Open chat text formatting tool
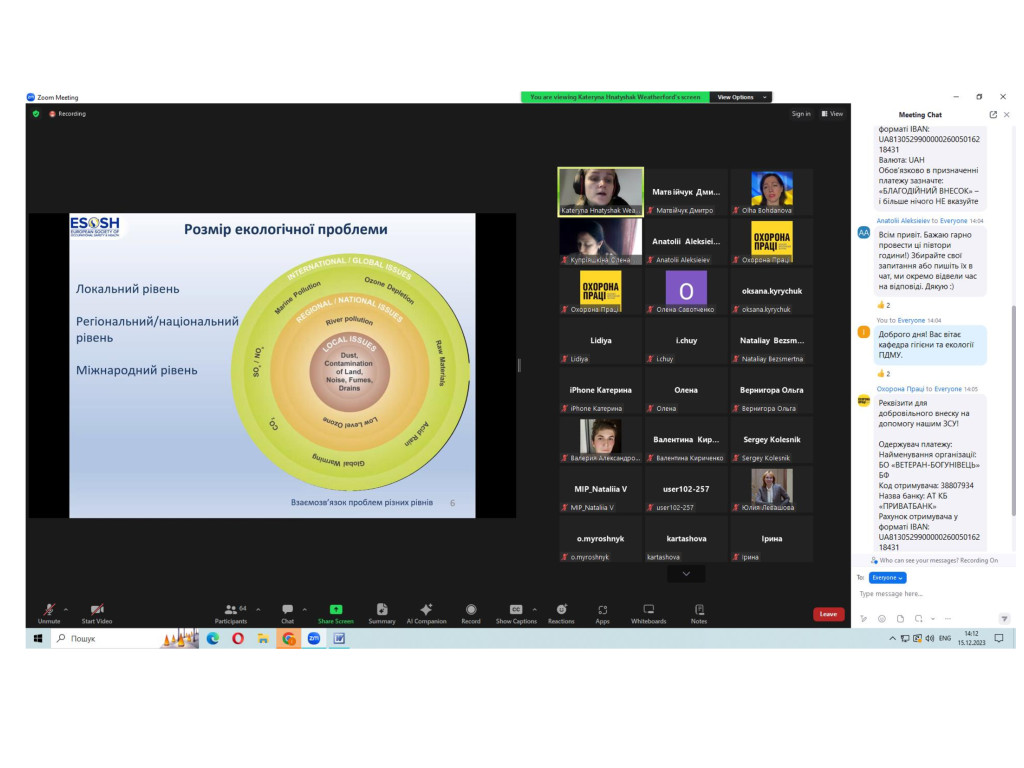The image size is (1024, 768). (863, 618)
